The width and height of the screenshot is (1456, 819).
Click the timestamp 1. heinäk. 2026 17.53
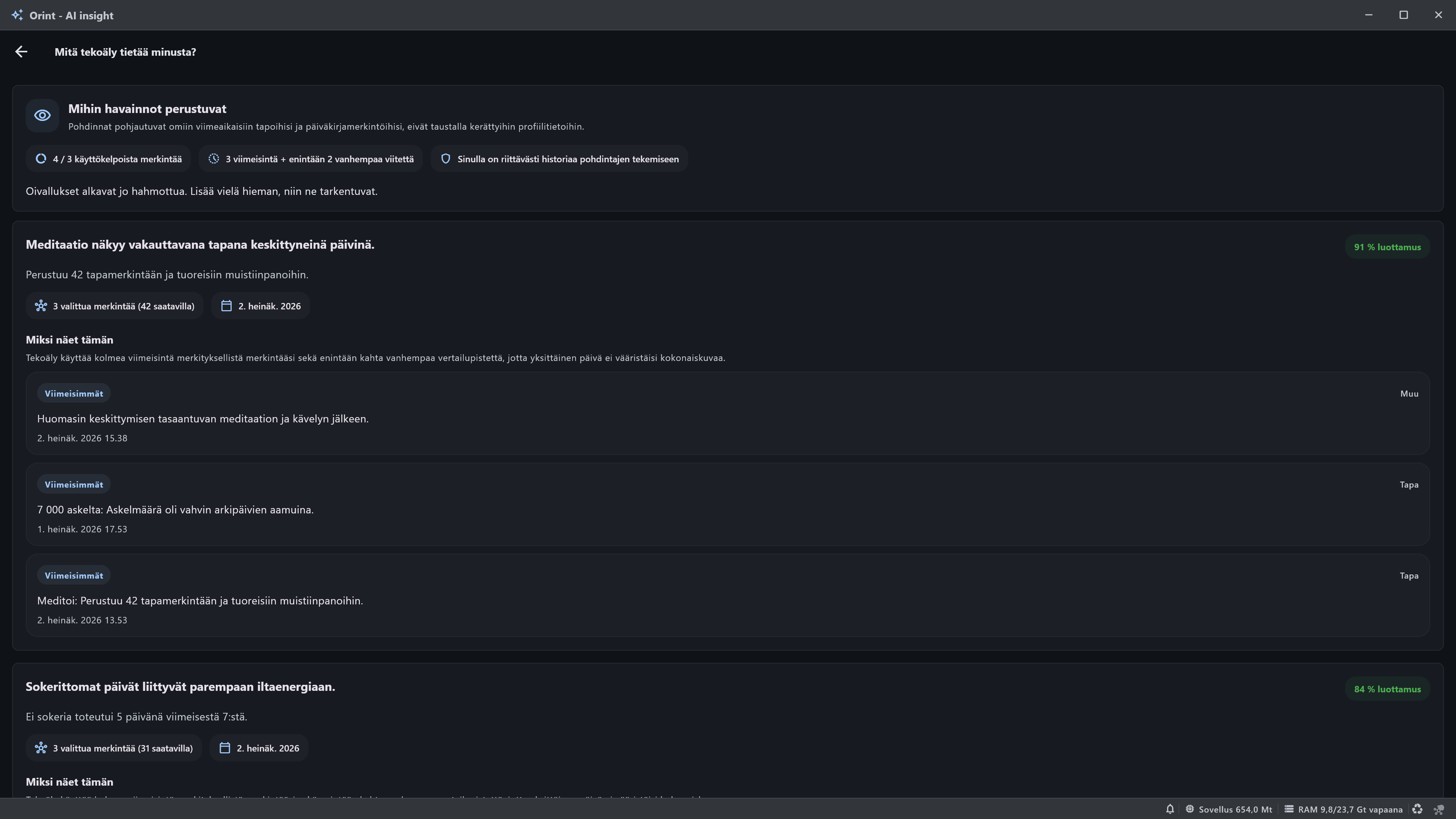tap(83, 529)
